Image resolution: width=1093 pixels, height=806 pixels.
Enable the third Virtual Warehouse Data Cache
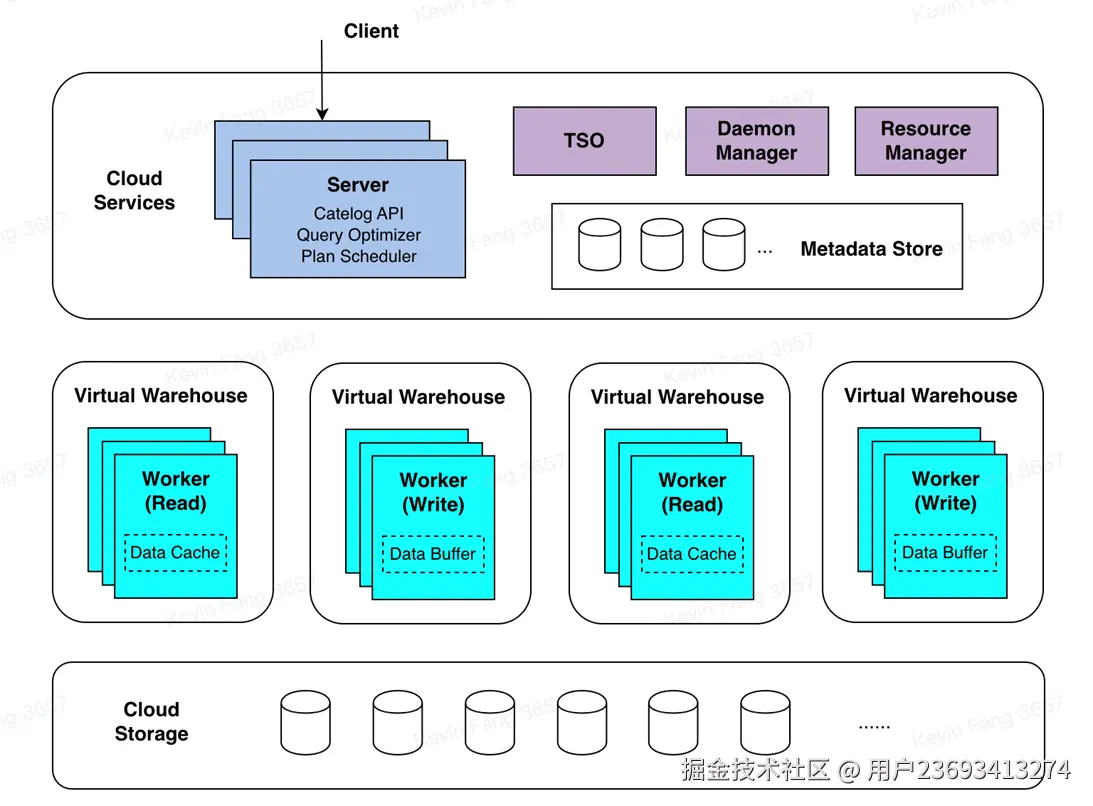click(x=692, y=554)
